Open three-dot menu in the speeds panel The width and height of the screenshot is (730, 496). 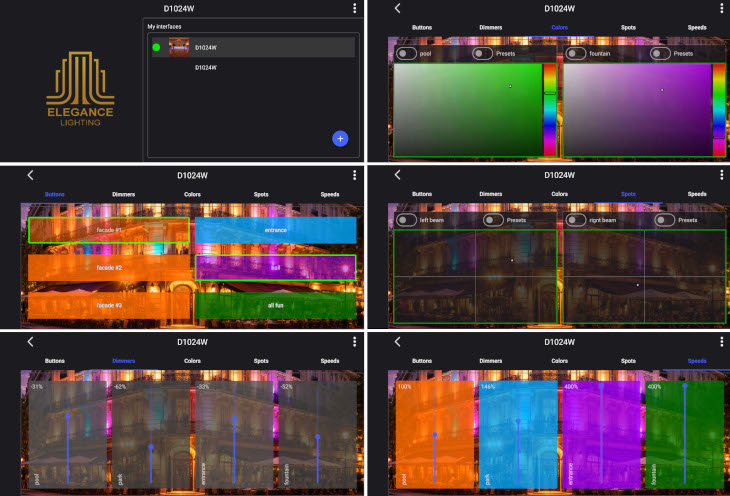(x=719, y=341)
